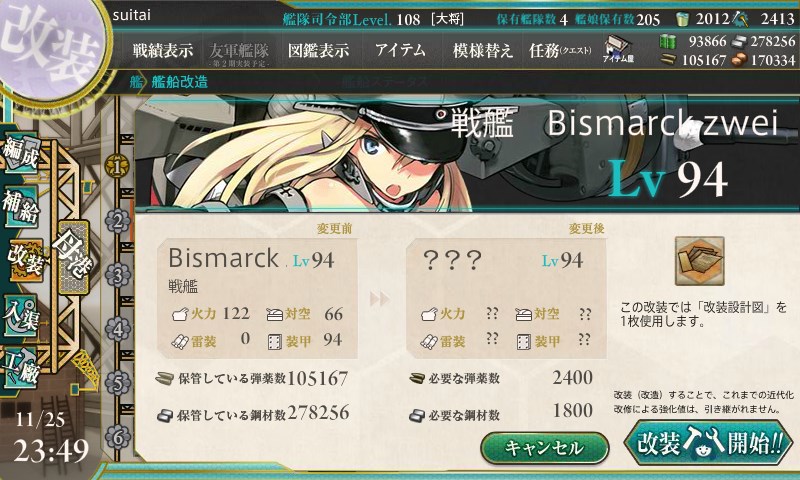The image size is (800, 480).
Task: Open the アイテム屋 item shop icon
Action: click(618, 49)
